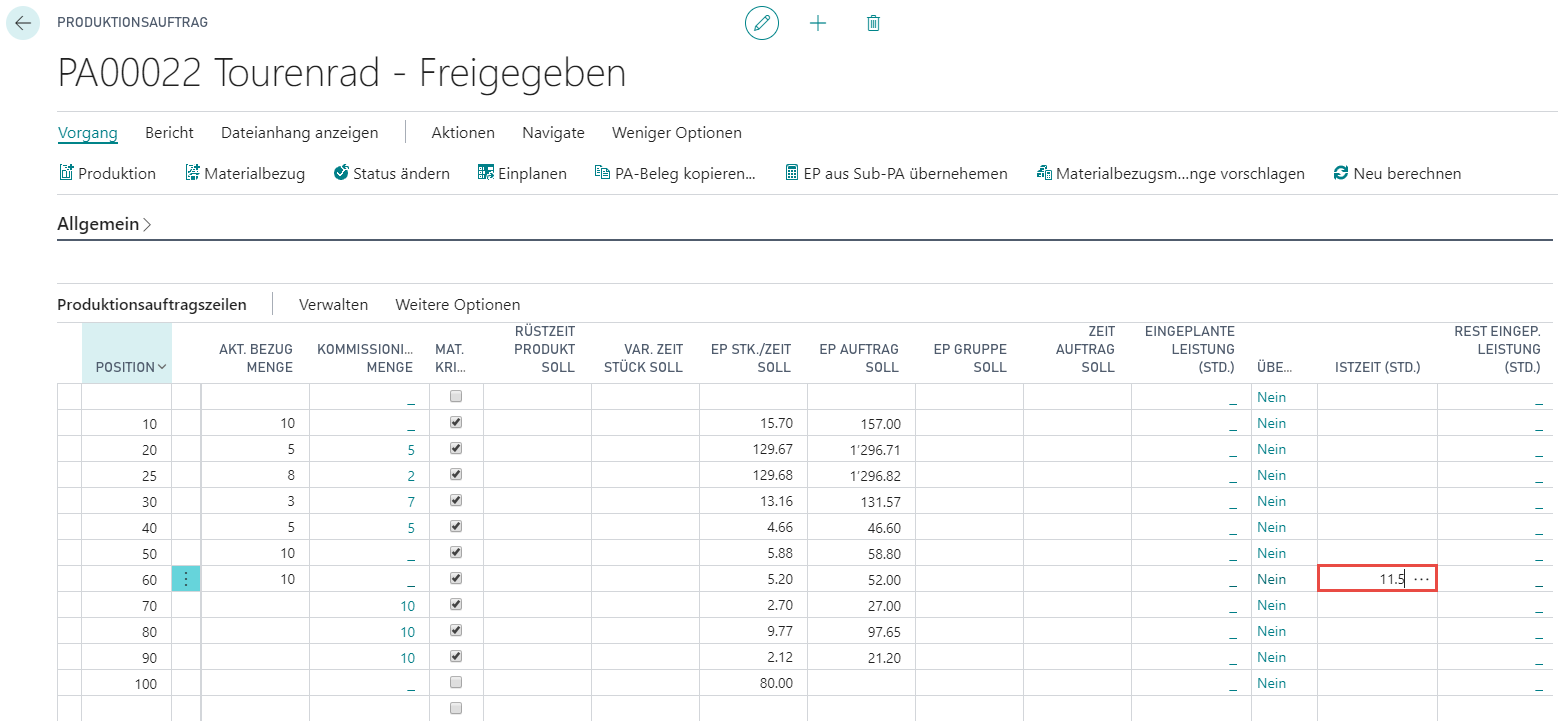Click PA-Beleg kopieren action
The width and height of the screenshot is (1558, 721).
tap(675, 173)
